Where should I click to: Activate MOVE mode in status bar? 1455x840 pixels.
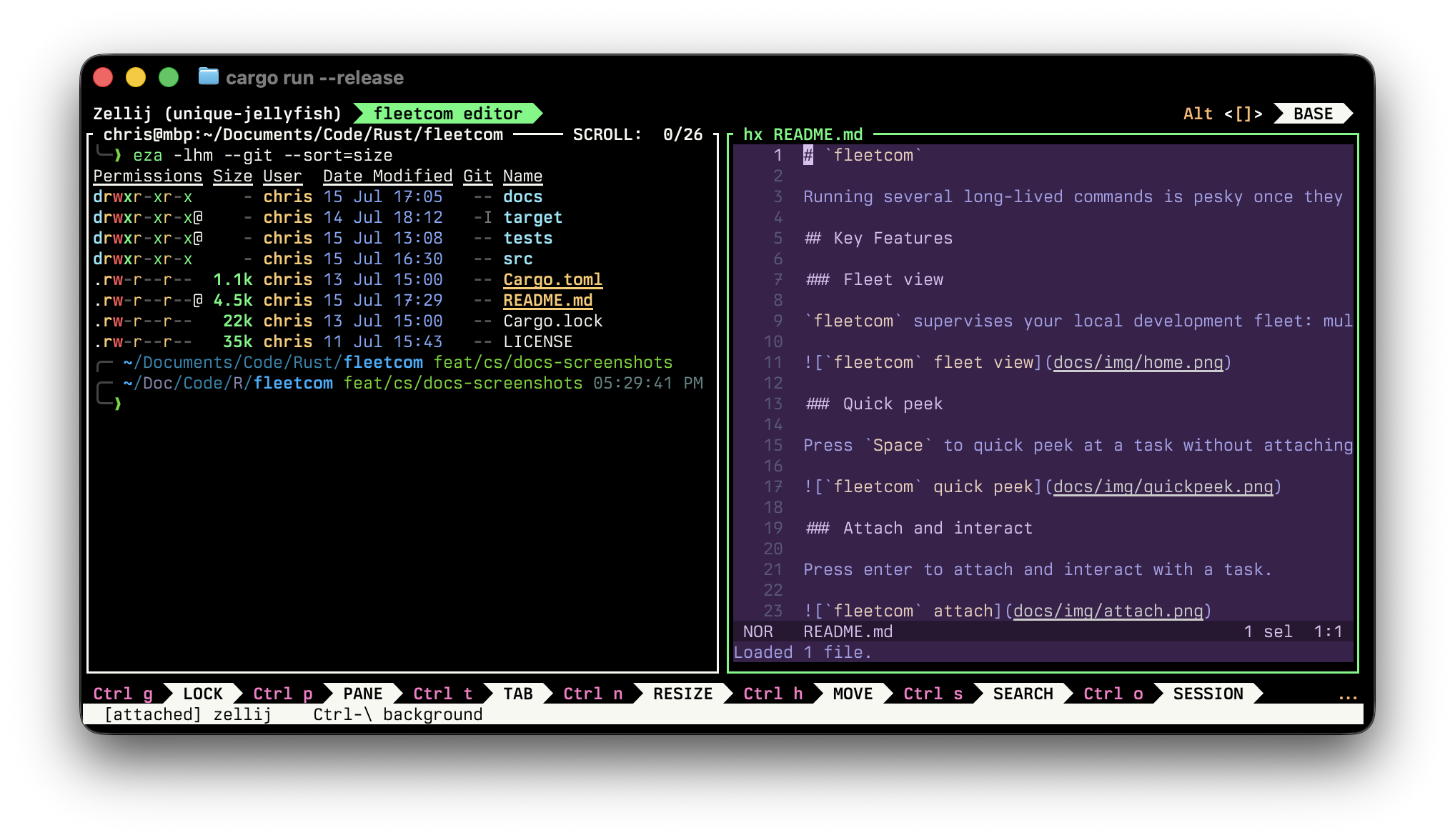853,694
